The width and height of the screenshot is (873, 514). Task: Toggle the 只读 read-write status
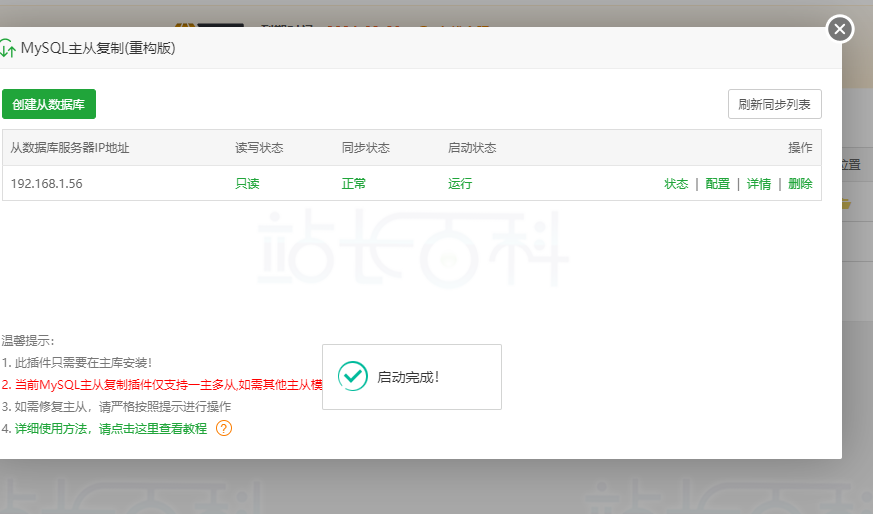coord(247,184)
